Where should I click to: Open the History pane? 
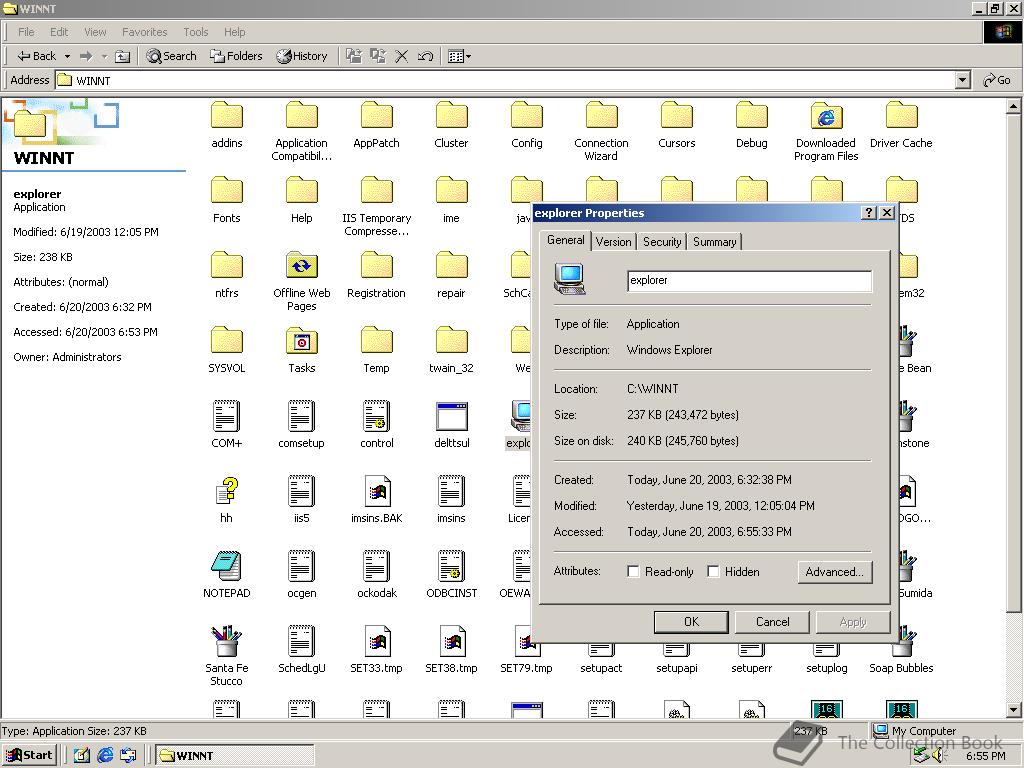tap(301, 56)
